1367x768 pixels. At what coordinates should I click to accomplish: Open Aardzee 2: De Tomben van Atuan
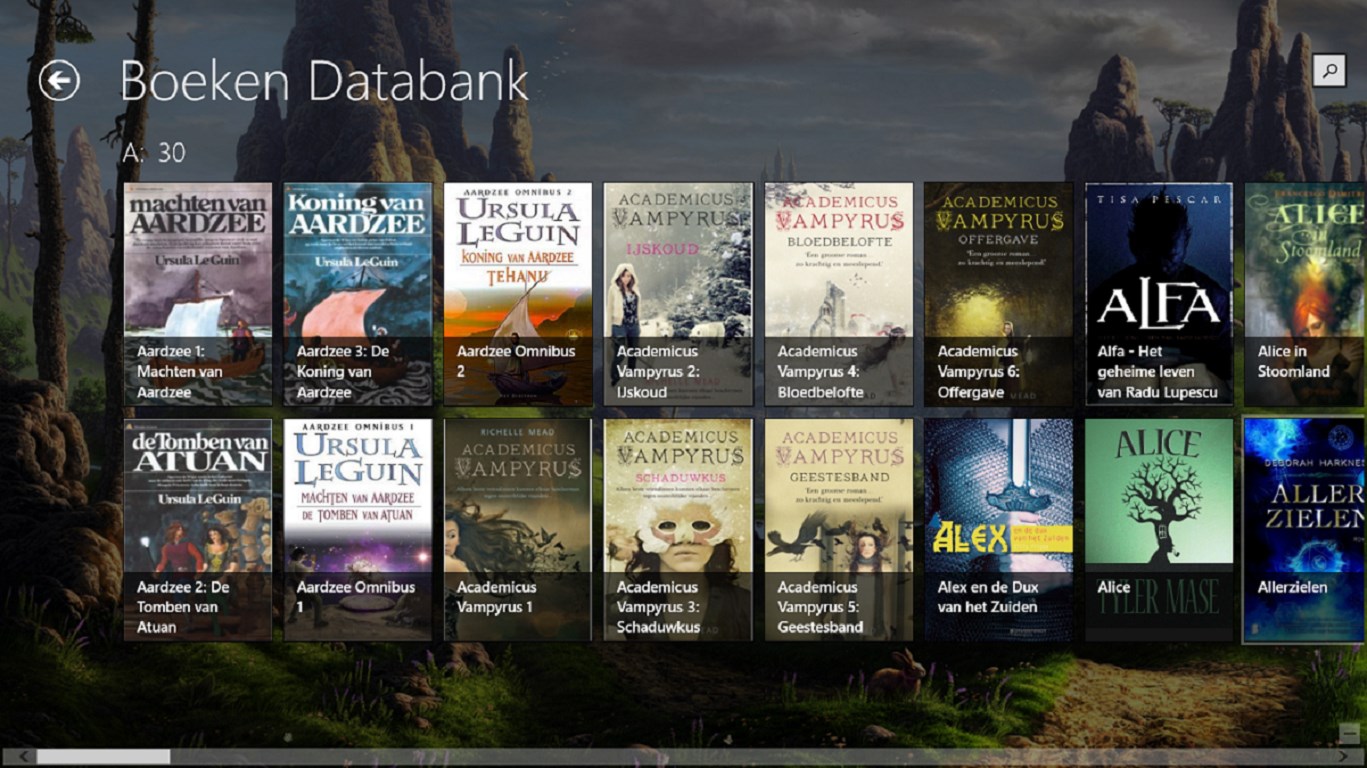pos(198,530)
